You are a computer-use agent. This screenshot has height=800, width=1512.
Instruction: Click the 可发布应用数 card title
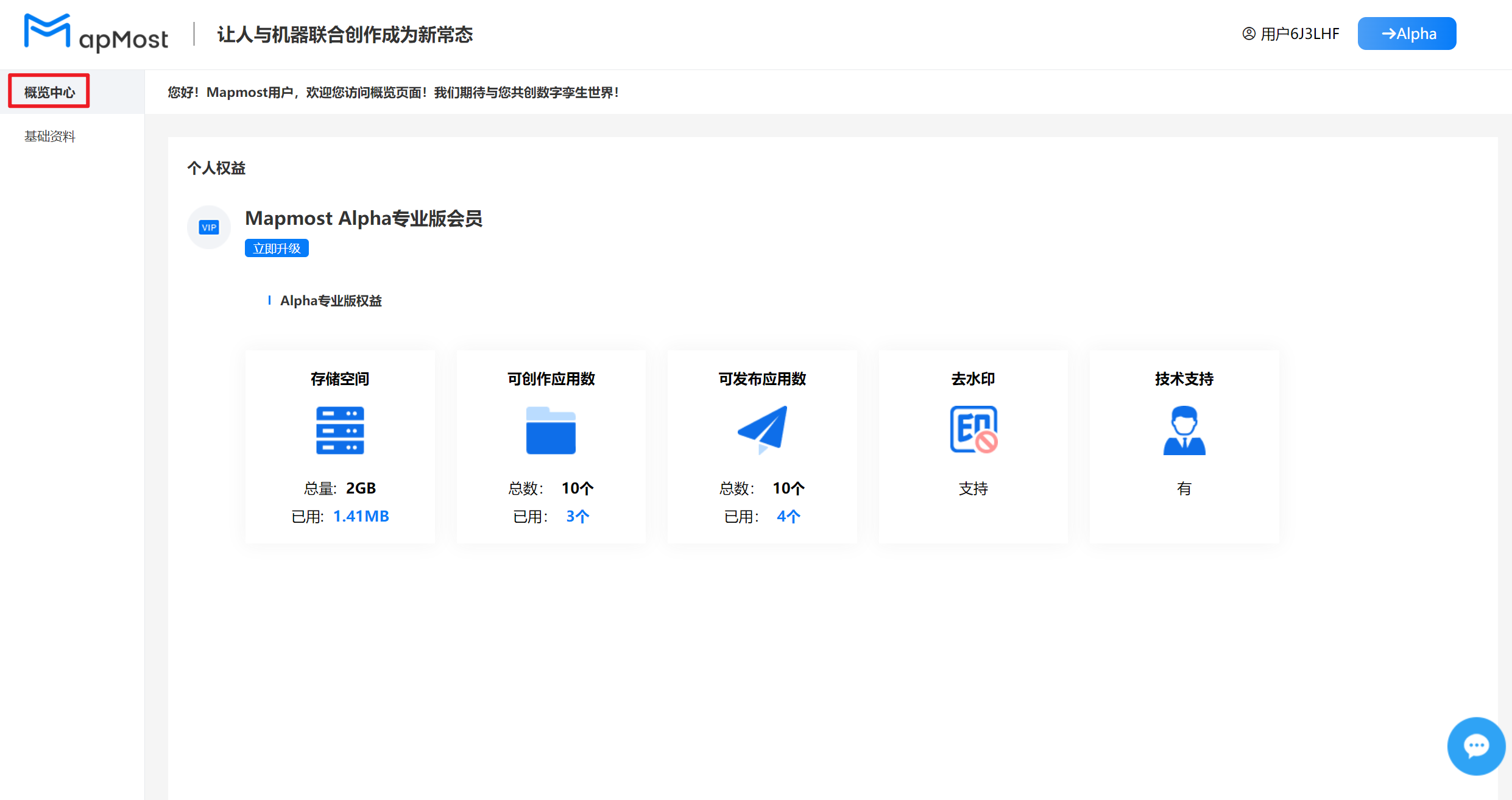pyautogui.click(x=762, y=379)
